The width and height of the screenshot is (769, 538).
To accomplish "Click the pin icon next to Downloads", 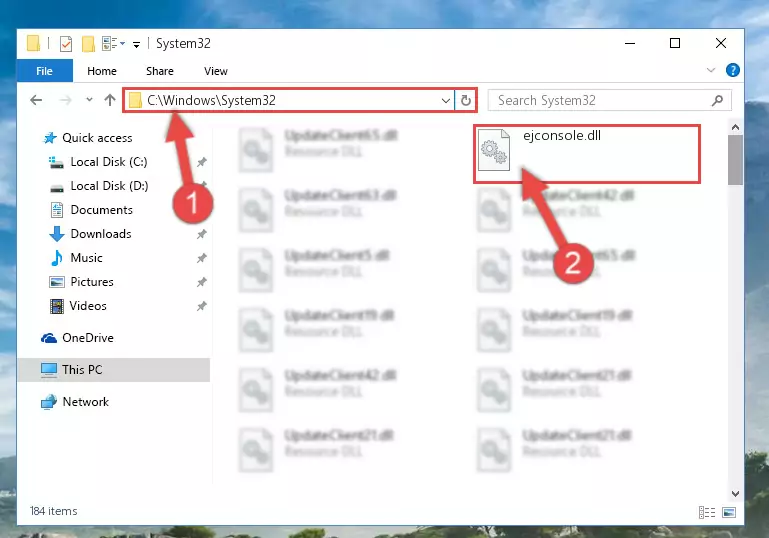I will [202, 234].
